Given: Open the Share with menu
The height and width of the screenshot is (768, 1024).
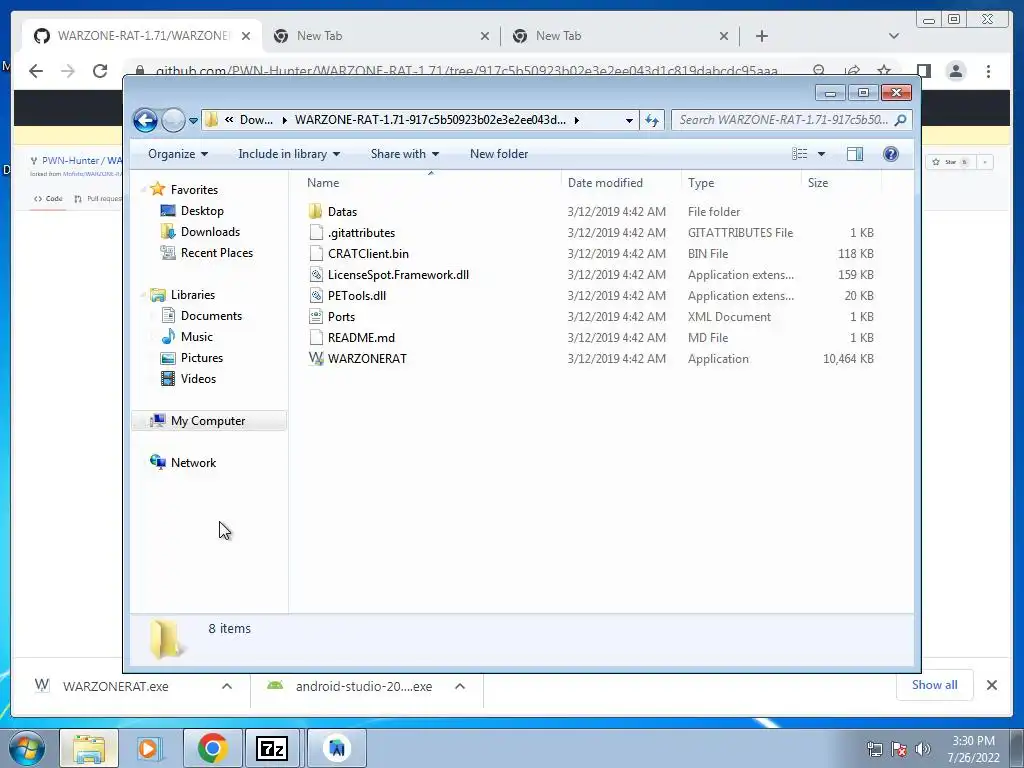Looking at the screenshot, I should coord(404,154).
